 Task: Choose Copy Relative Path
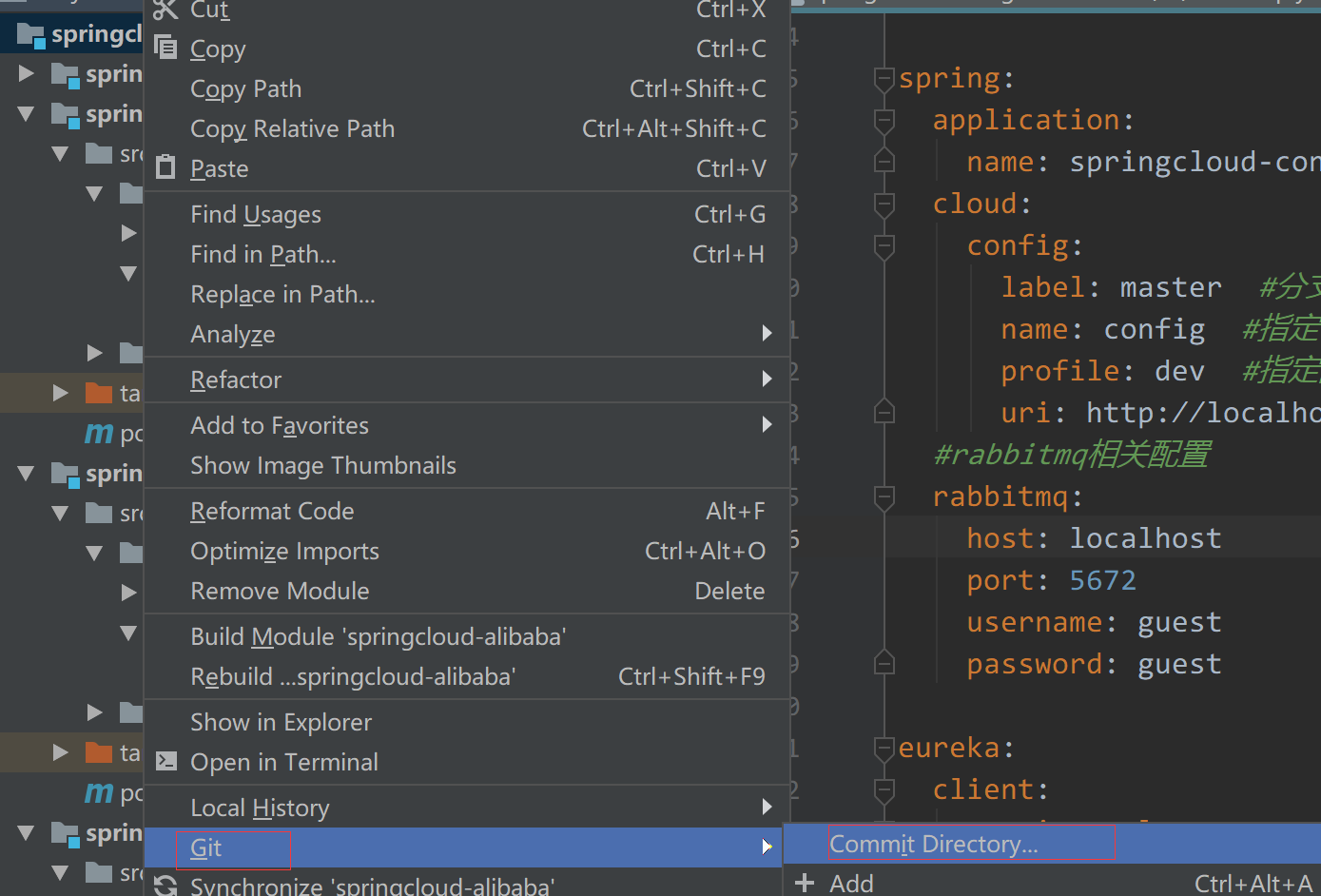466,128
